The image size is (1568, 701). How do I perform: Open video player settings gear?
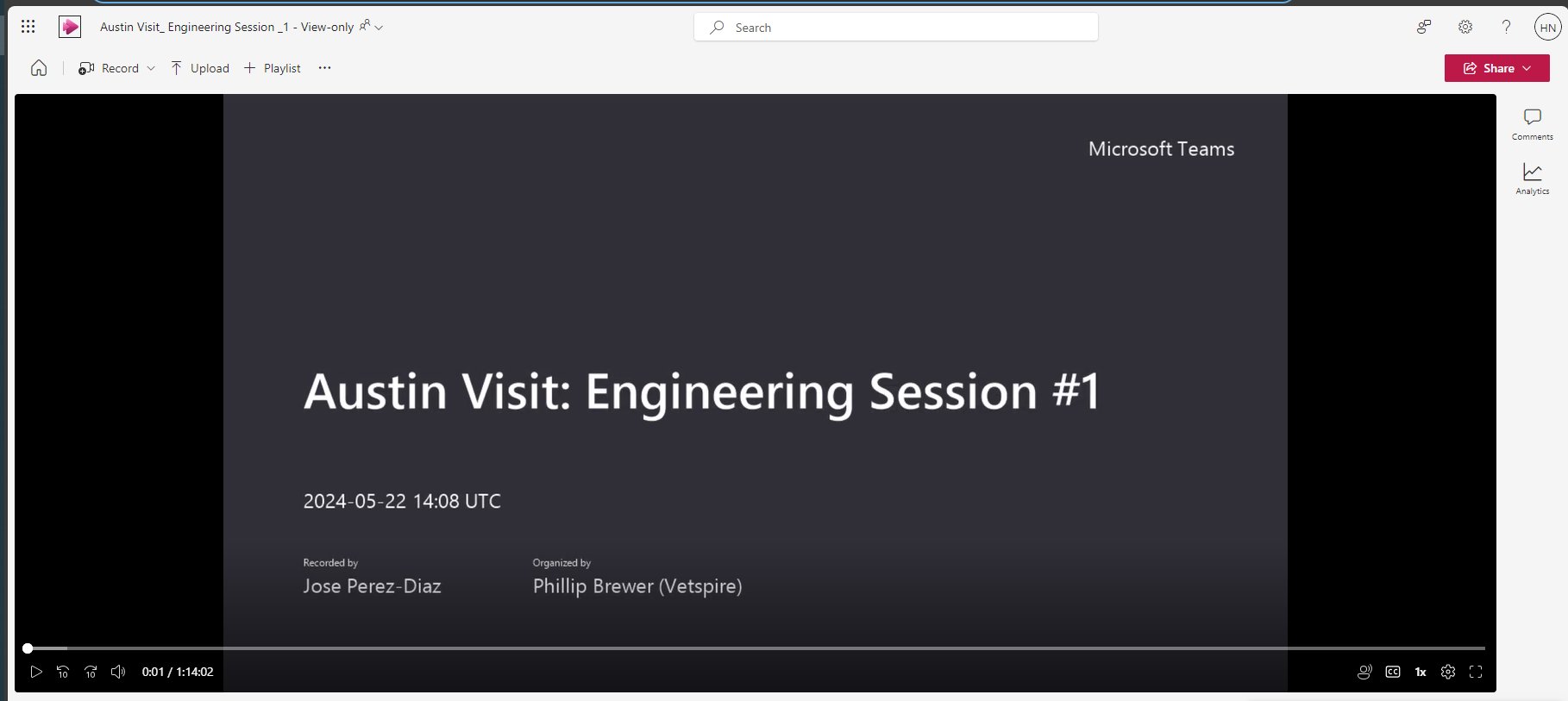pyautogui.click(x=1448, y=672)
